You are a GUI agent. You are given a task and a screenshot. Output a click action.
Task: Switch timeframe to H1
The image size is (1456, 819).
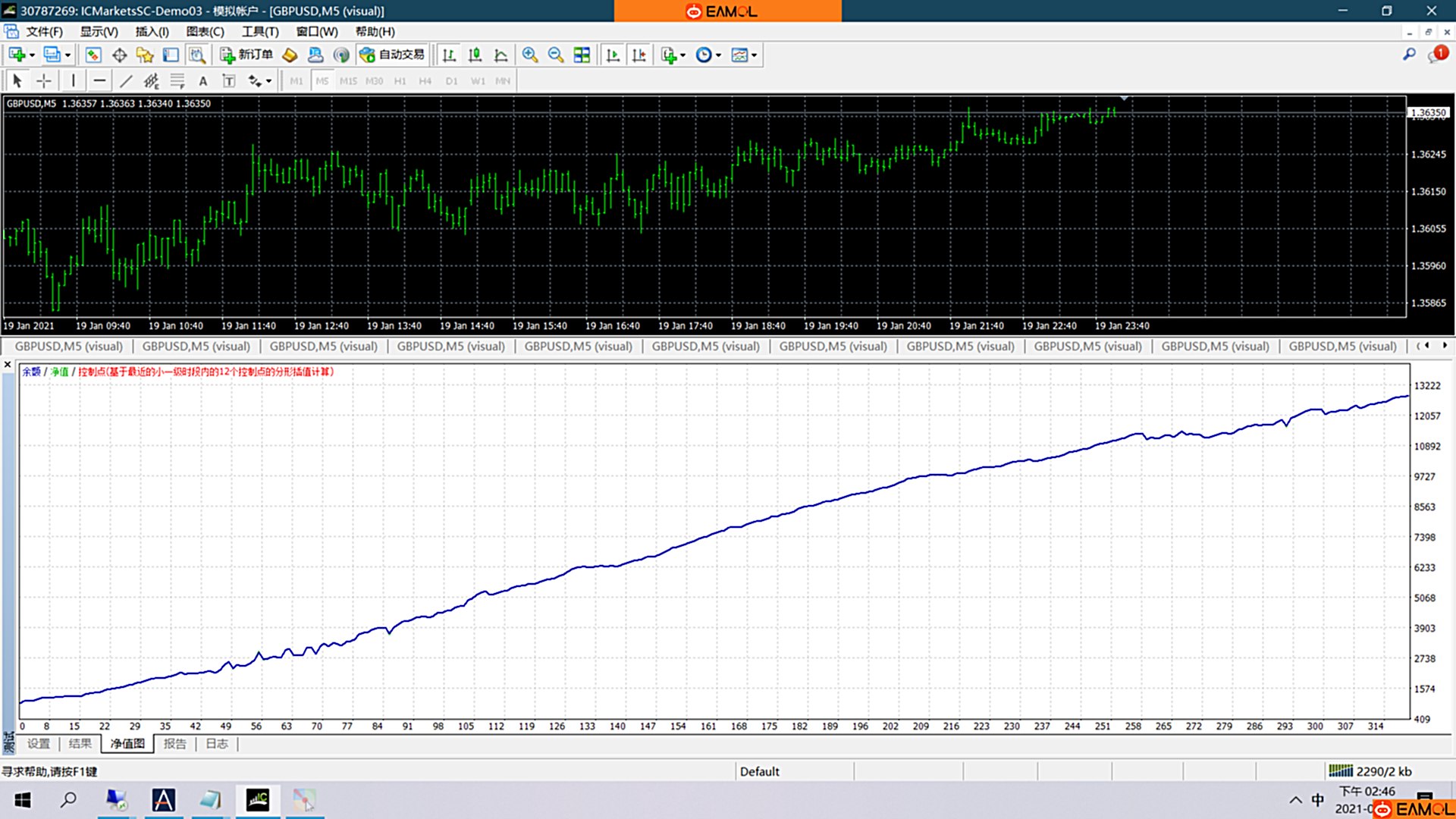pos(400,81)
